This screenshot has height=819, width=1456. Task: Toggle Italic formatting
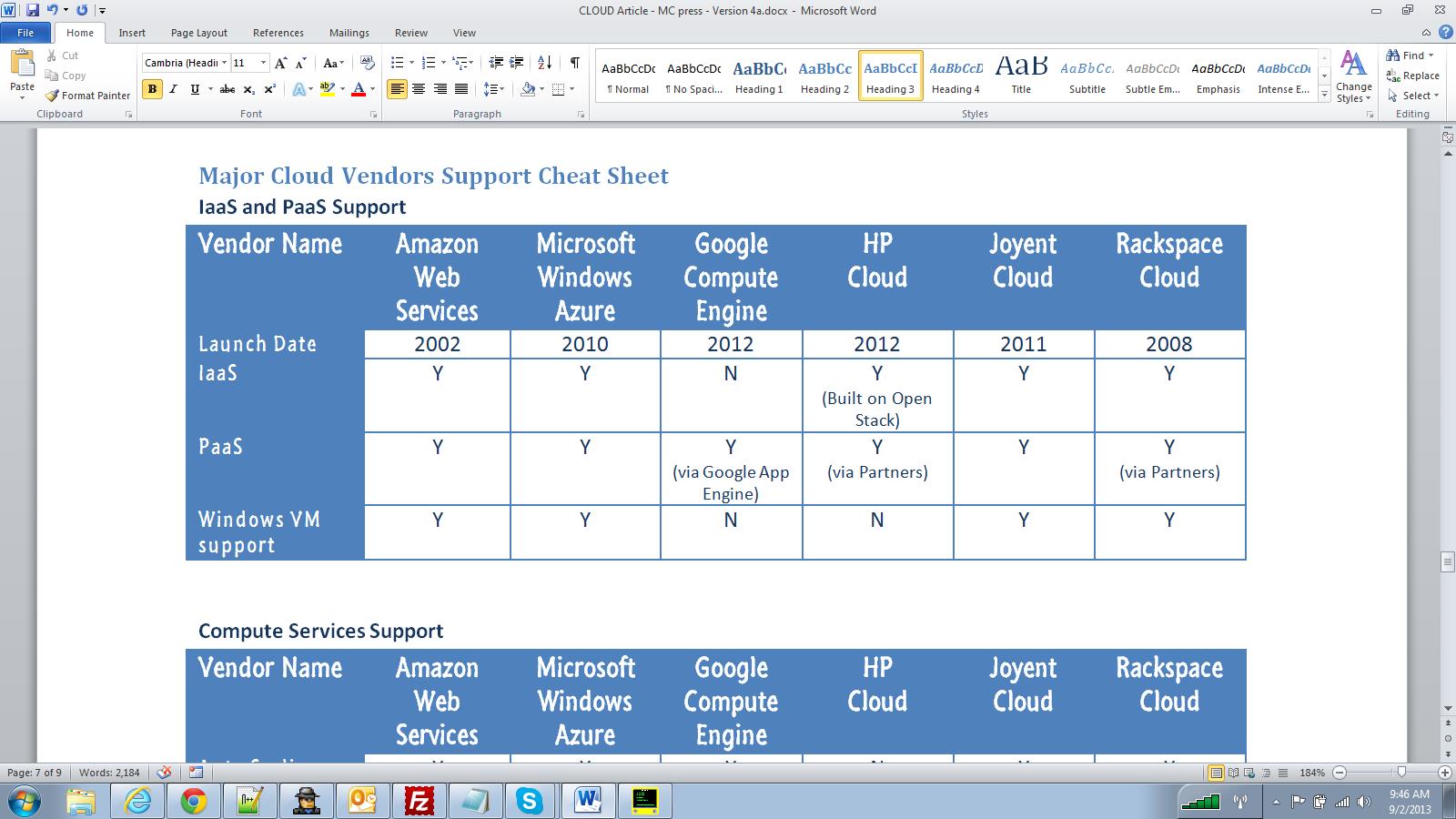173,89
